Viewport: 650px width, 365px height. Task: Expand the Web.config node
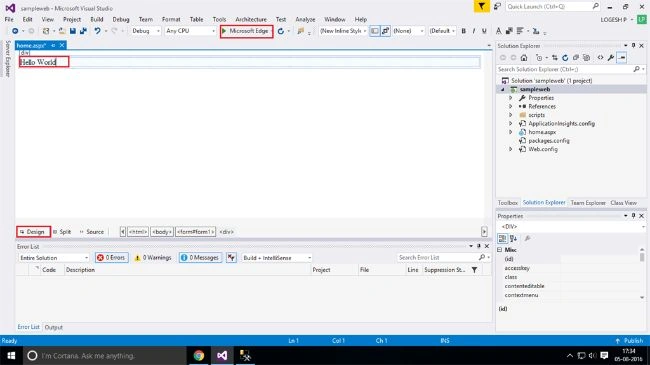[x=511, y=149]
